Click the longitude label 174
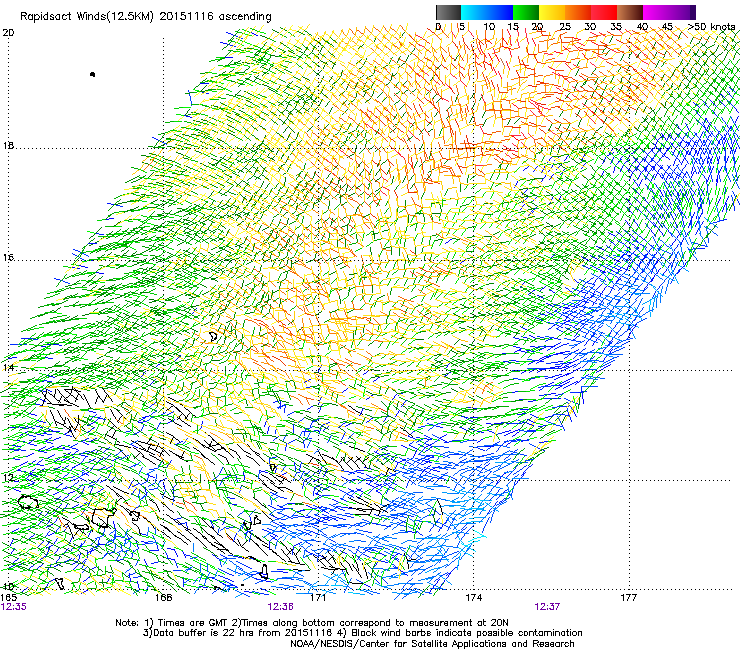 473,598
